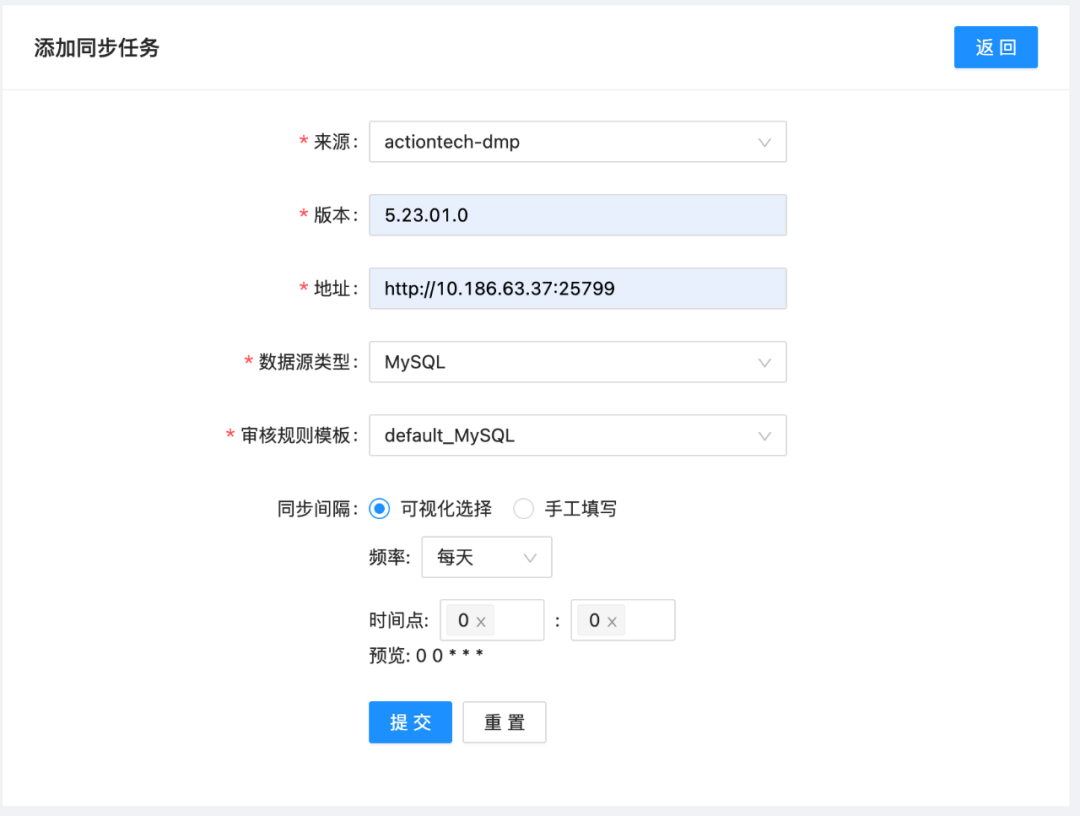Click the 提交 submit button
This screenshot has height=816, width=1080.
pos(410,722)
